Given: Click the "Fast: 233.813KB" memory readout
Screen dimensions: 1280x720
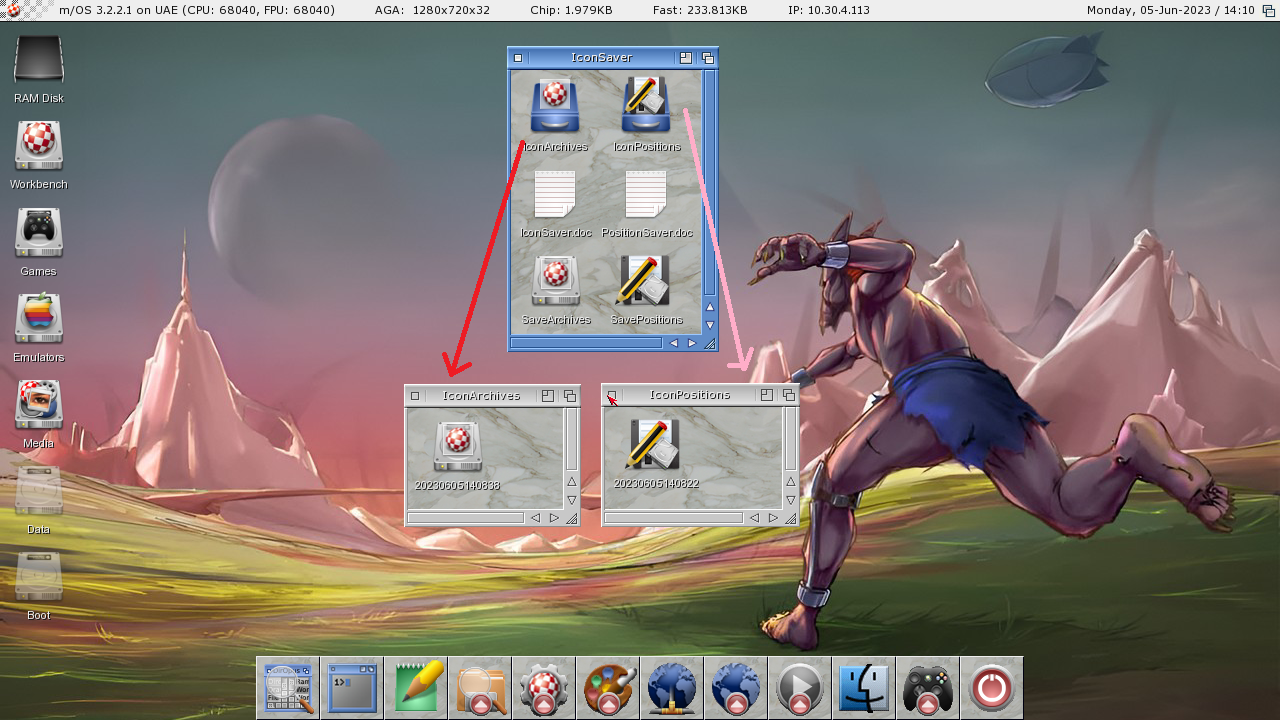Looking at the screenshot, I should pyautogui.click(x=701, y=10).
